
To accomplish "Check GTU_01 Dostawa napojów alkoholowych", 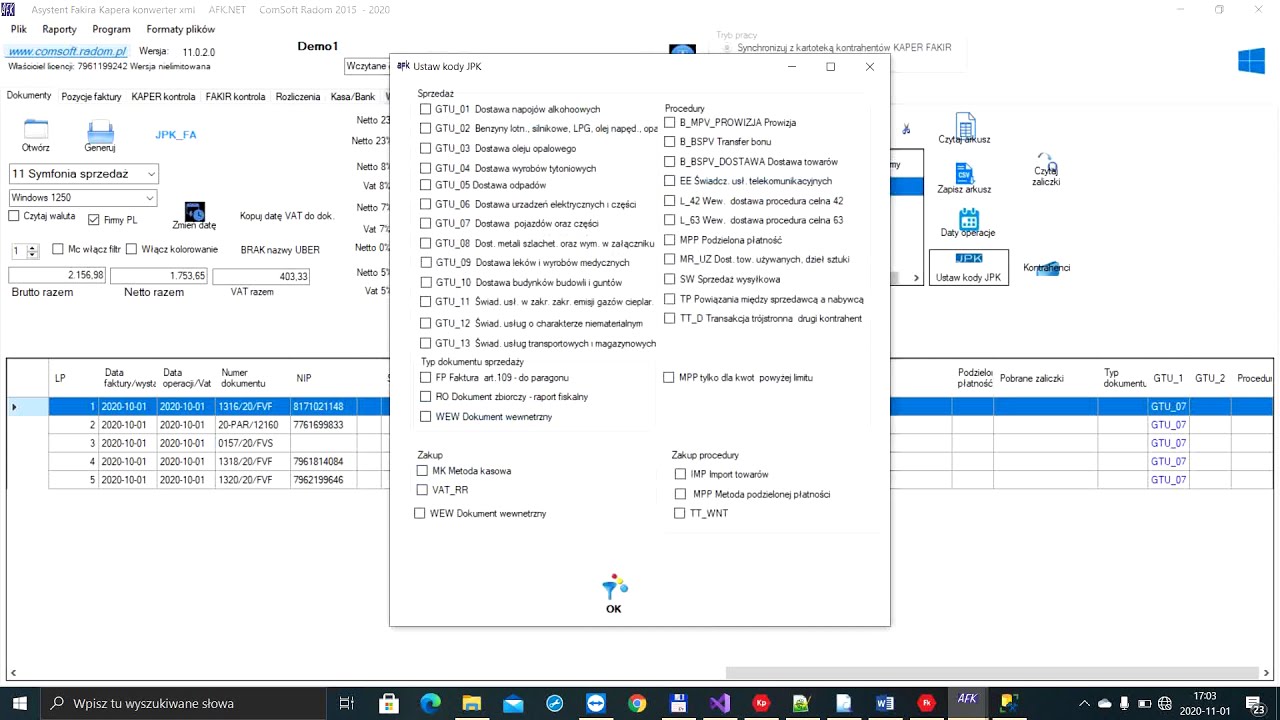I will tap(426, 109).
